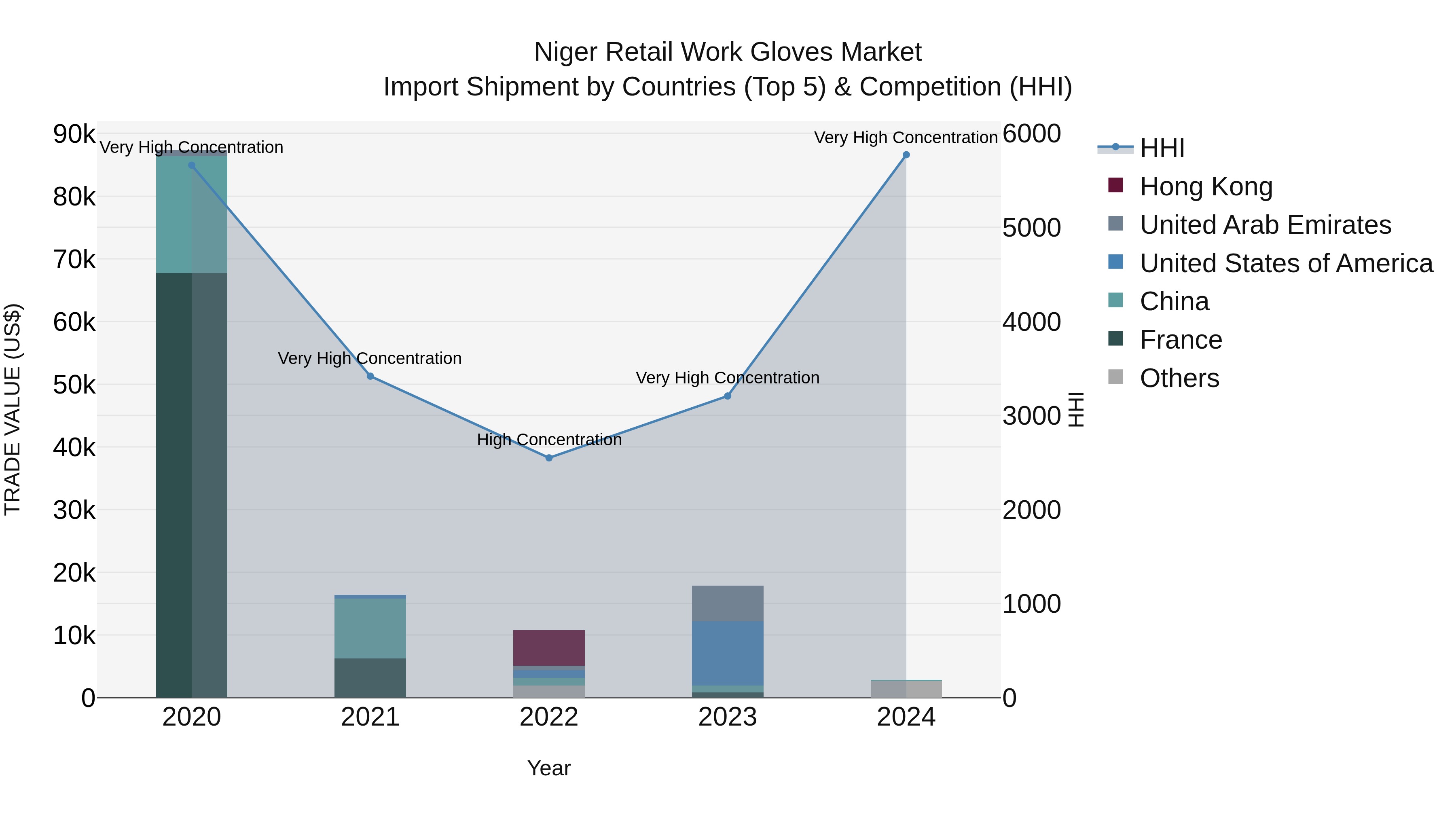The height and width of the screenshot is (819, 1456).
Task: Click the Others bar in 2024
Action: [906, 689]
